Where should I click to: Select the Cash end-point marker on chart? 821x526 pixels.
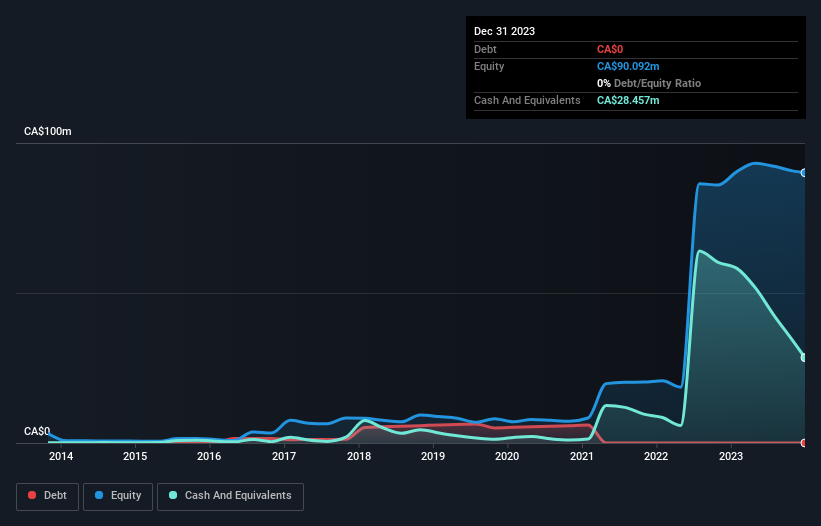tap(804, 357)
